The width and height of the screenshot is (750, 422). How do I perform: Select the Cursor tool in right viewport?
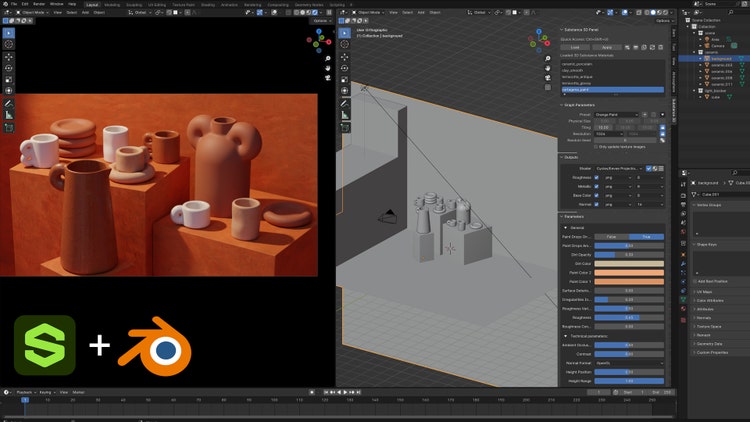coord(344,44)
